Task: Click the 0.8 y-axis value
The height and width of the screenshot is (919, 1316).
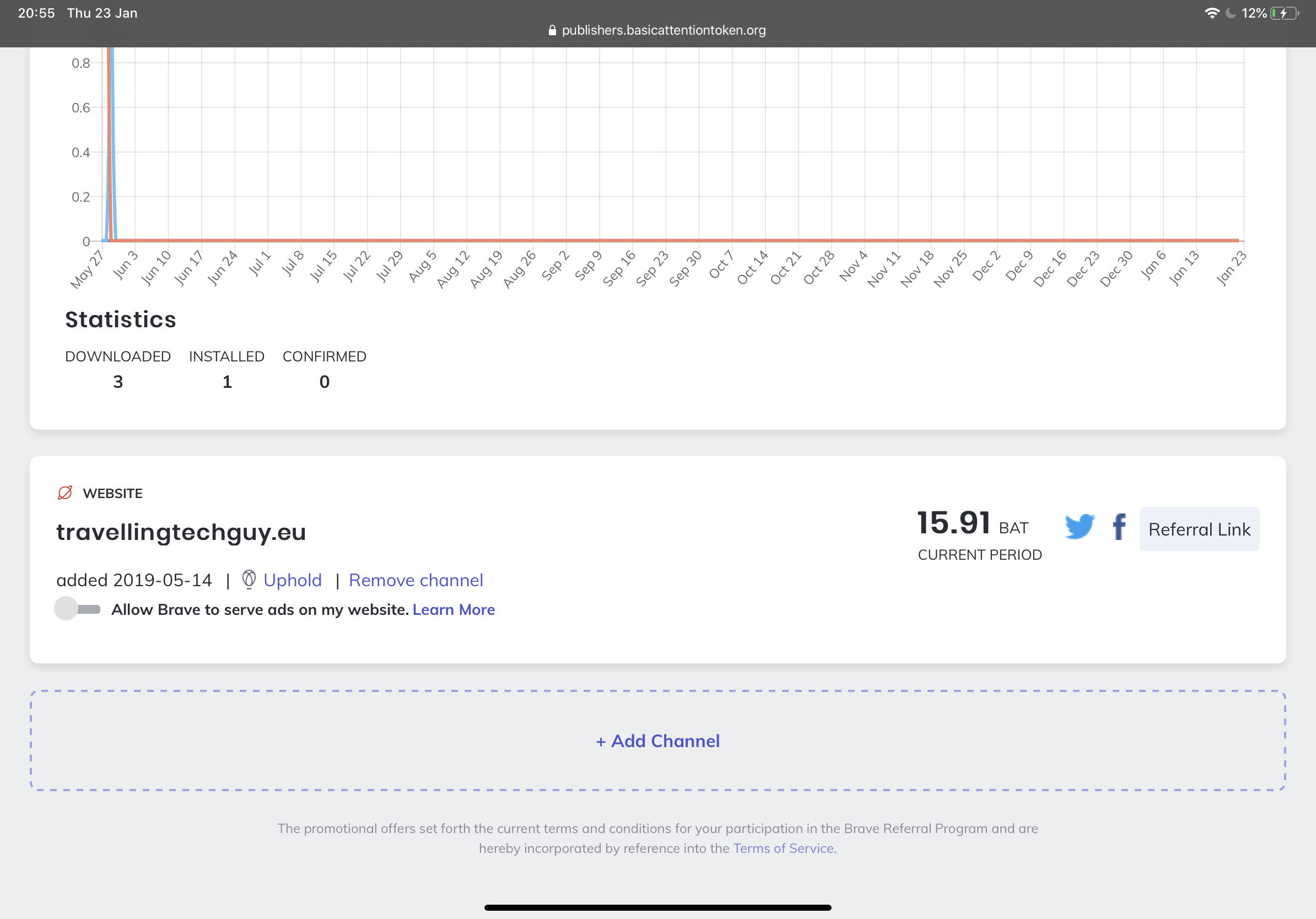Action: pyautogui.click(x=81, y=63)
